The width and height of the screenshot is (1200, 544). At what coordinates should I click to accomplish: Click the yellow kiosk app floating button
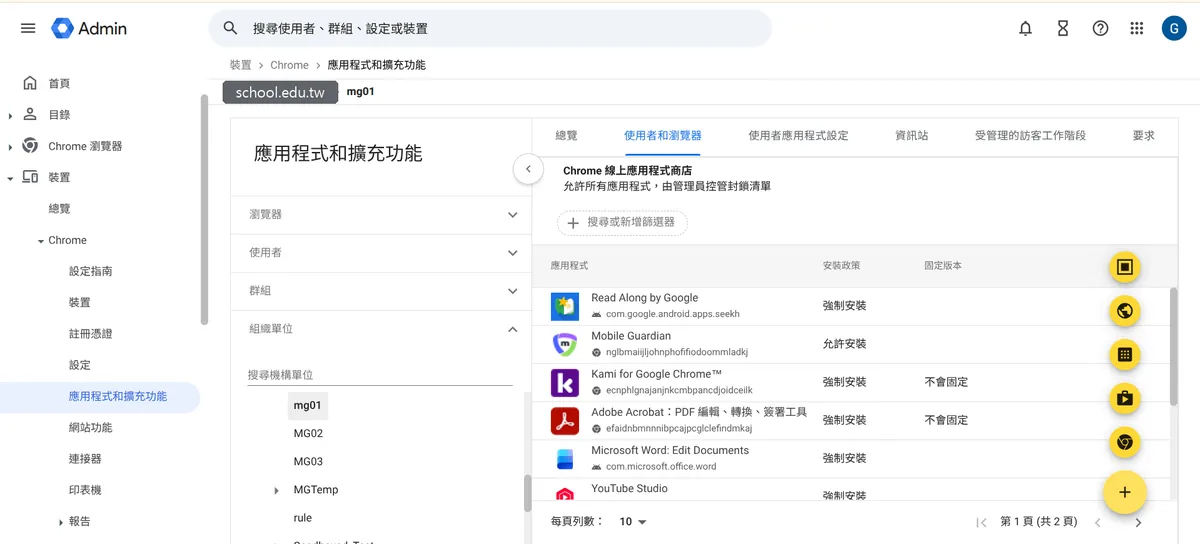click(1125, 267)
